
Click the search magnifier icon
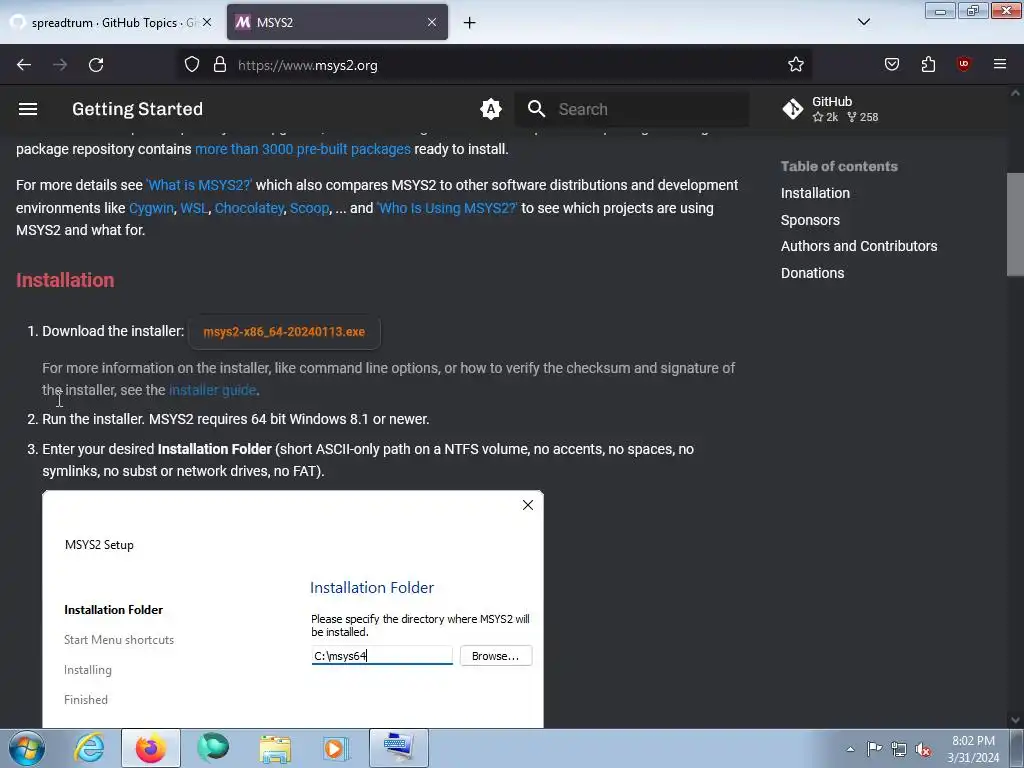click(x=536, y=109)
